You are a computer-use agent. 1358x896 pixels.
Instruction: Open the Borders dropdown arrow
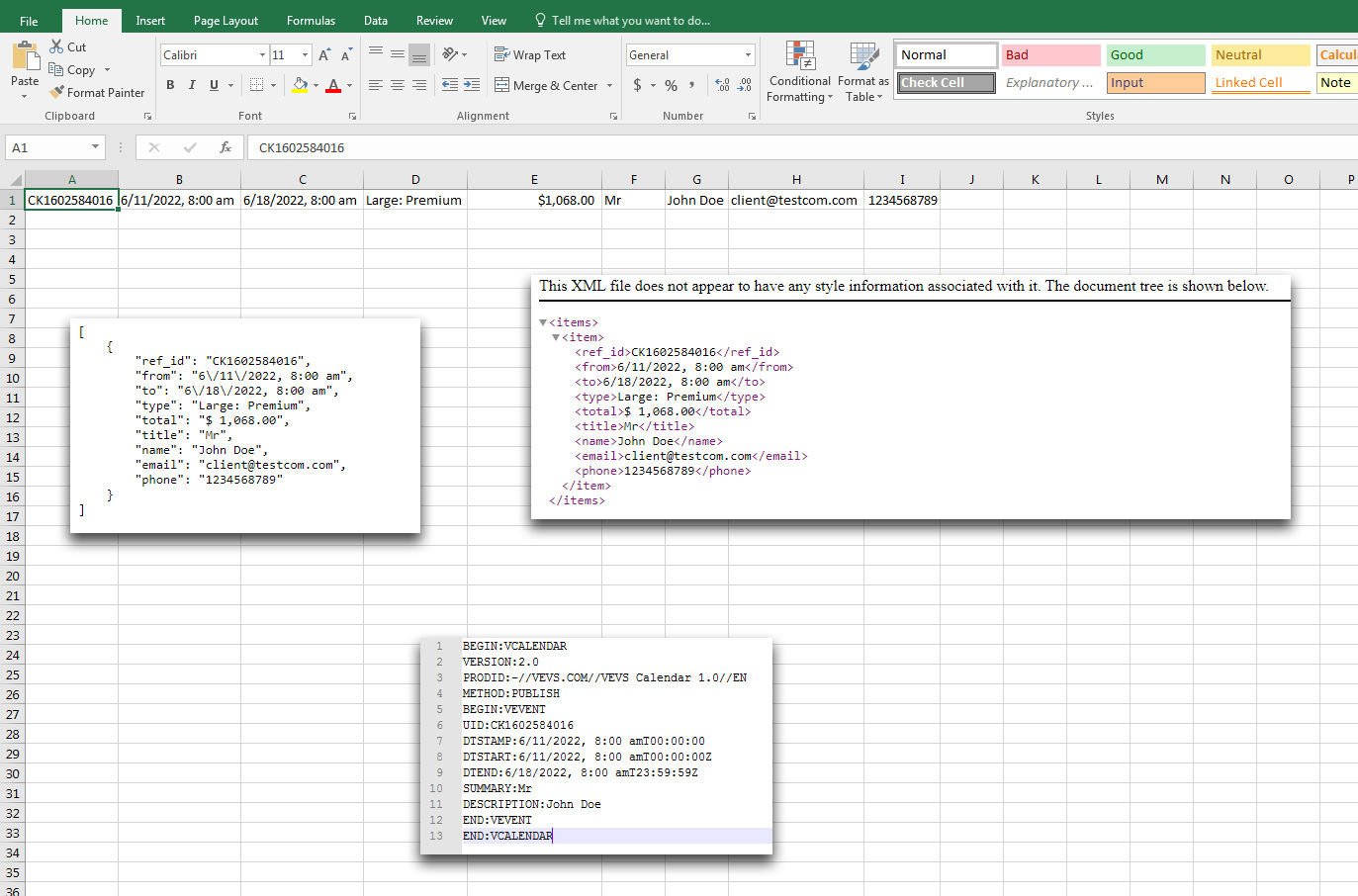click(x=272, y=85)
